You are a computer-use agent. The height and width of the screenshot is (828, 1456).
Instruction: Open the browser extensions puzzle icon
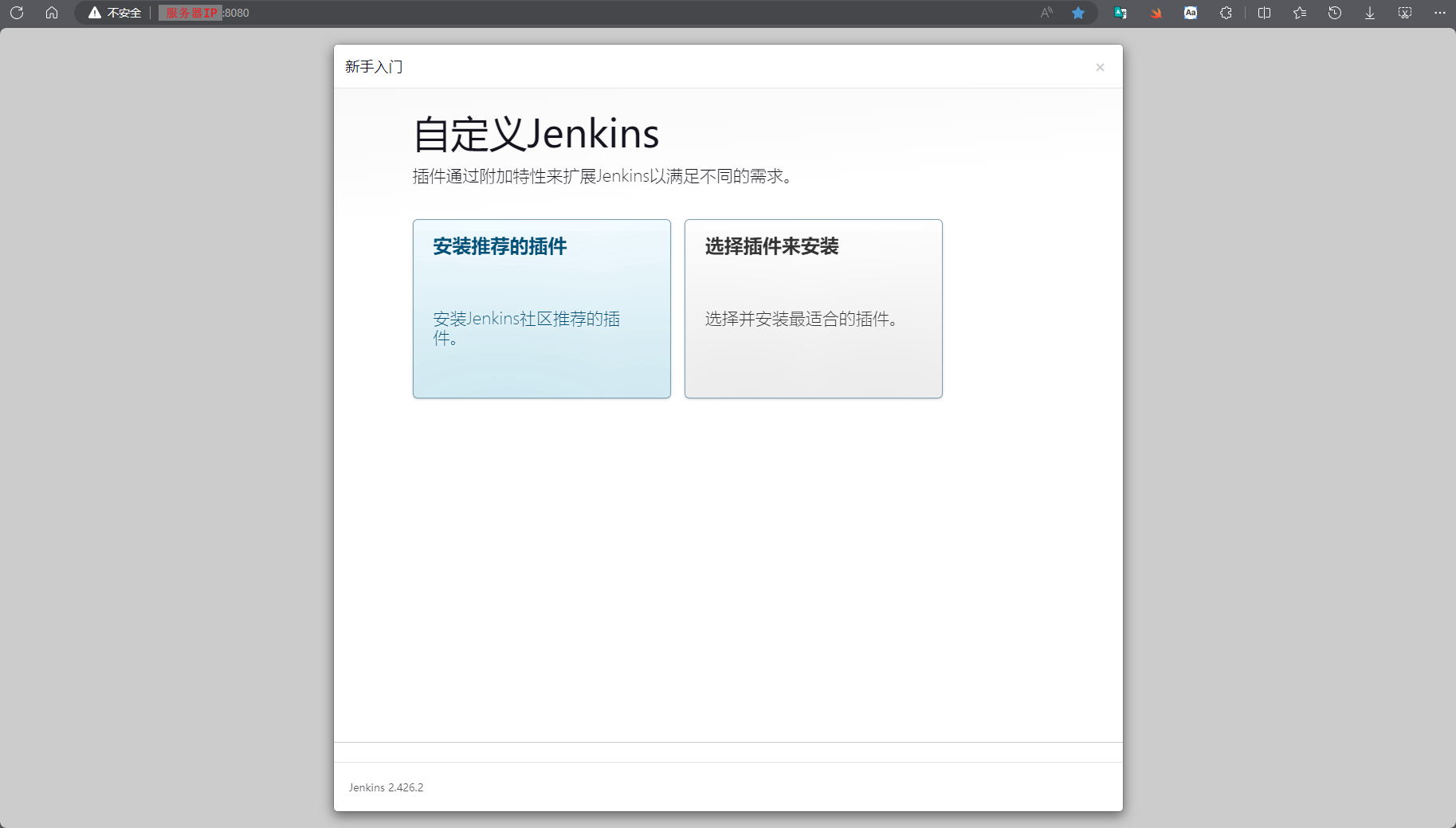tap(1226, 13)
